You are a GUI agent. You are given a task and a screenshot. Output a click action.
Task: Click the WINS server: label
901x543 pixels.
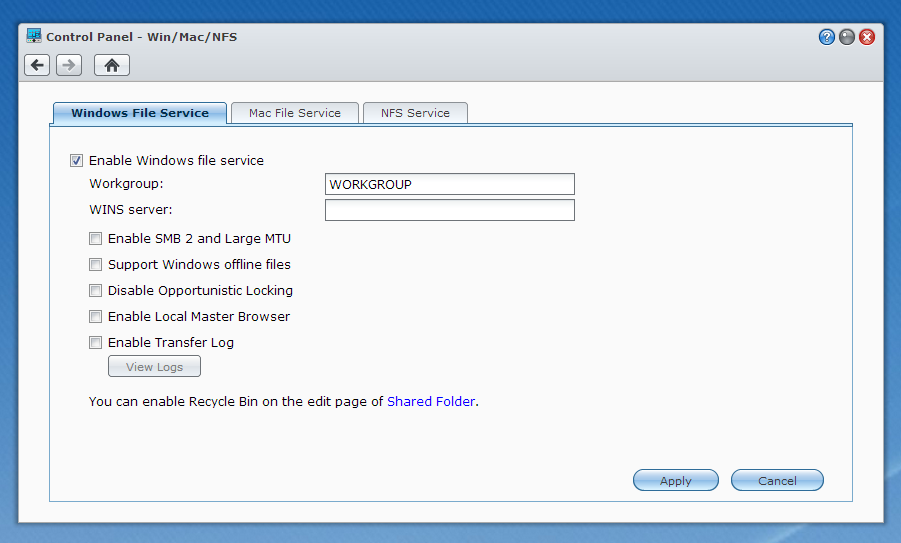coord(131,210)
